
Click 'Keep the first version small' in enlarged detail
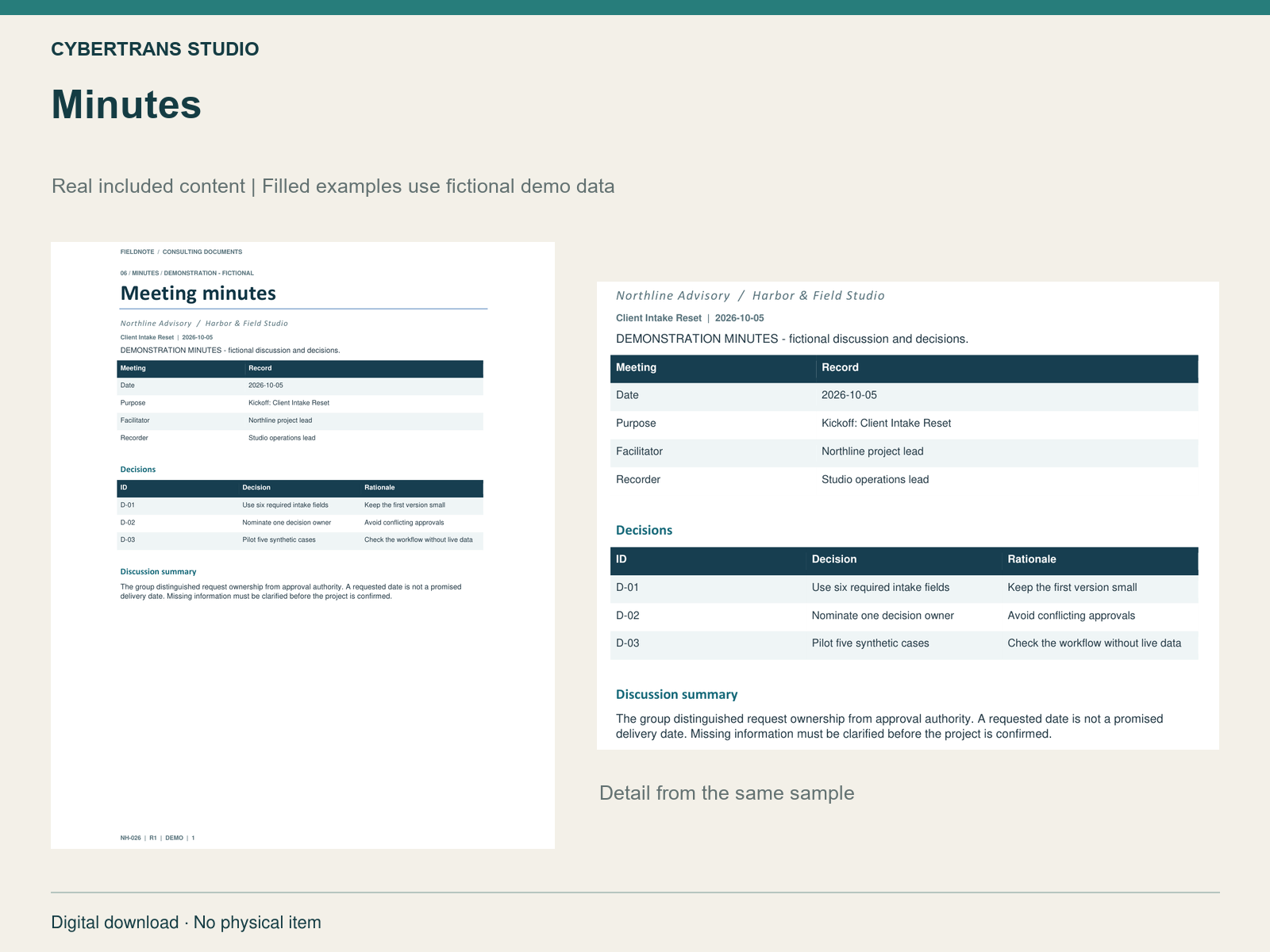pos(1072,588)
